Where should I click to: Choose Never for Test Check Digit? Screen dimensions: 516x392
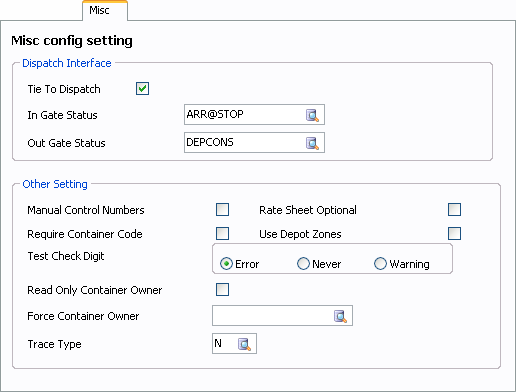point(303,264)
